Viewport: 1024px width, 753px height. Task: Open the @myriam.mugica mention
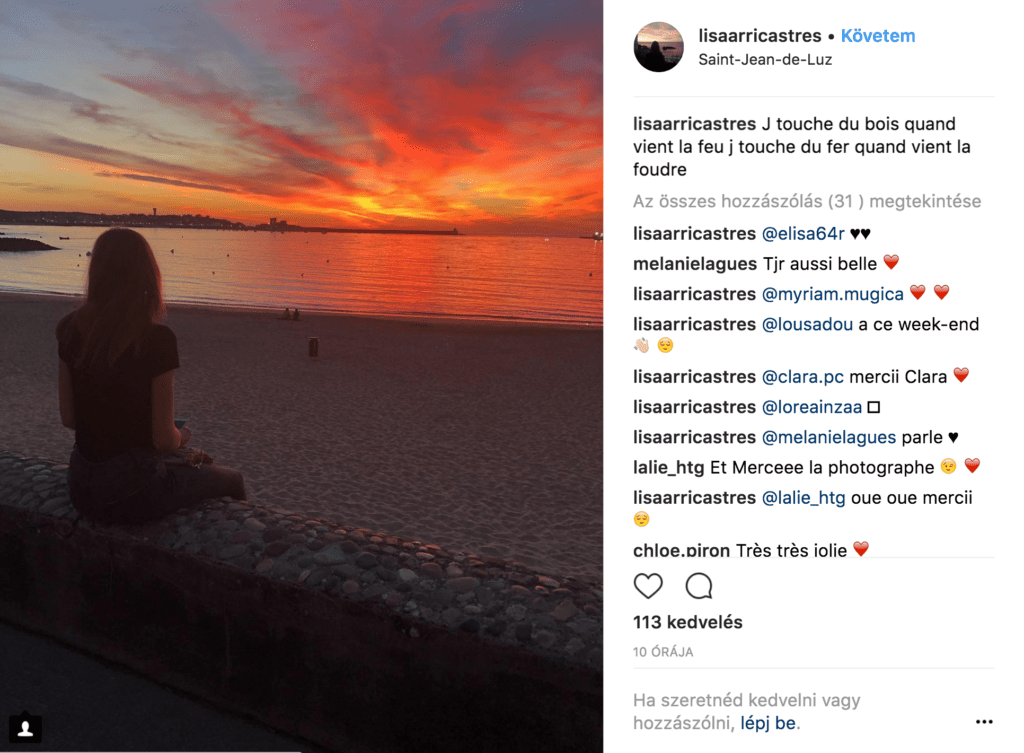tap(832, 294)
